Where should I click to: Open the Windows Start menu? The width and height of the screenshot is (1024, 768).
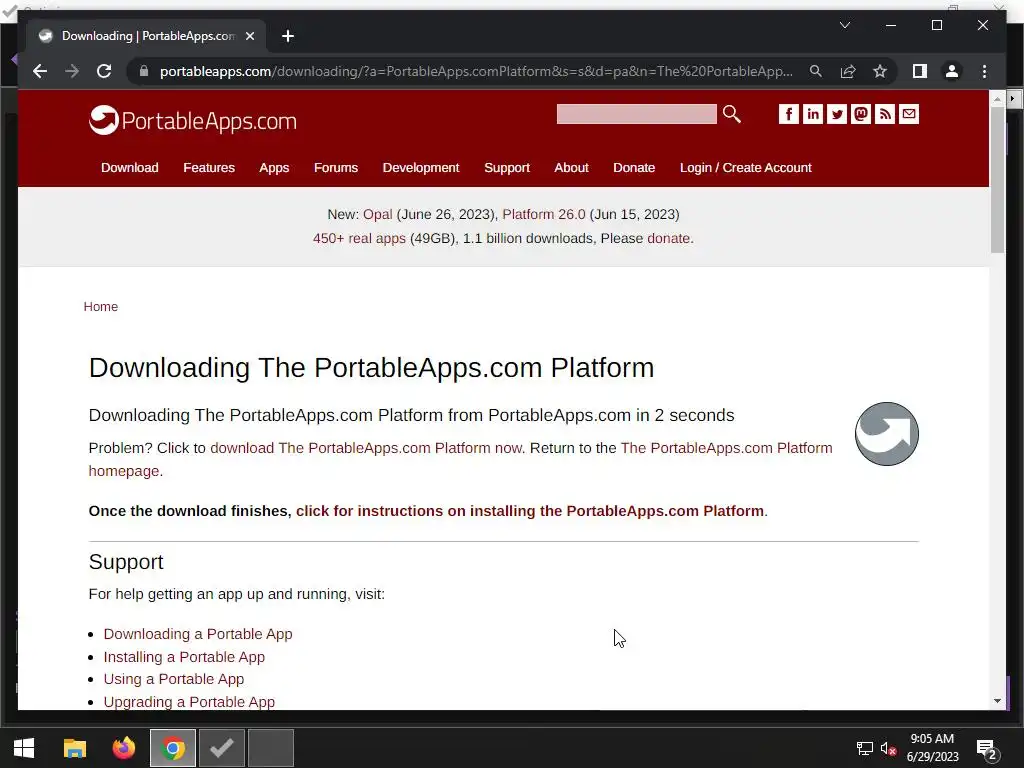point(24,748)
